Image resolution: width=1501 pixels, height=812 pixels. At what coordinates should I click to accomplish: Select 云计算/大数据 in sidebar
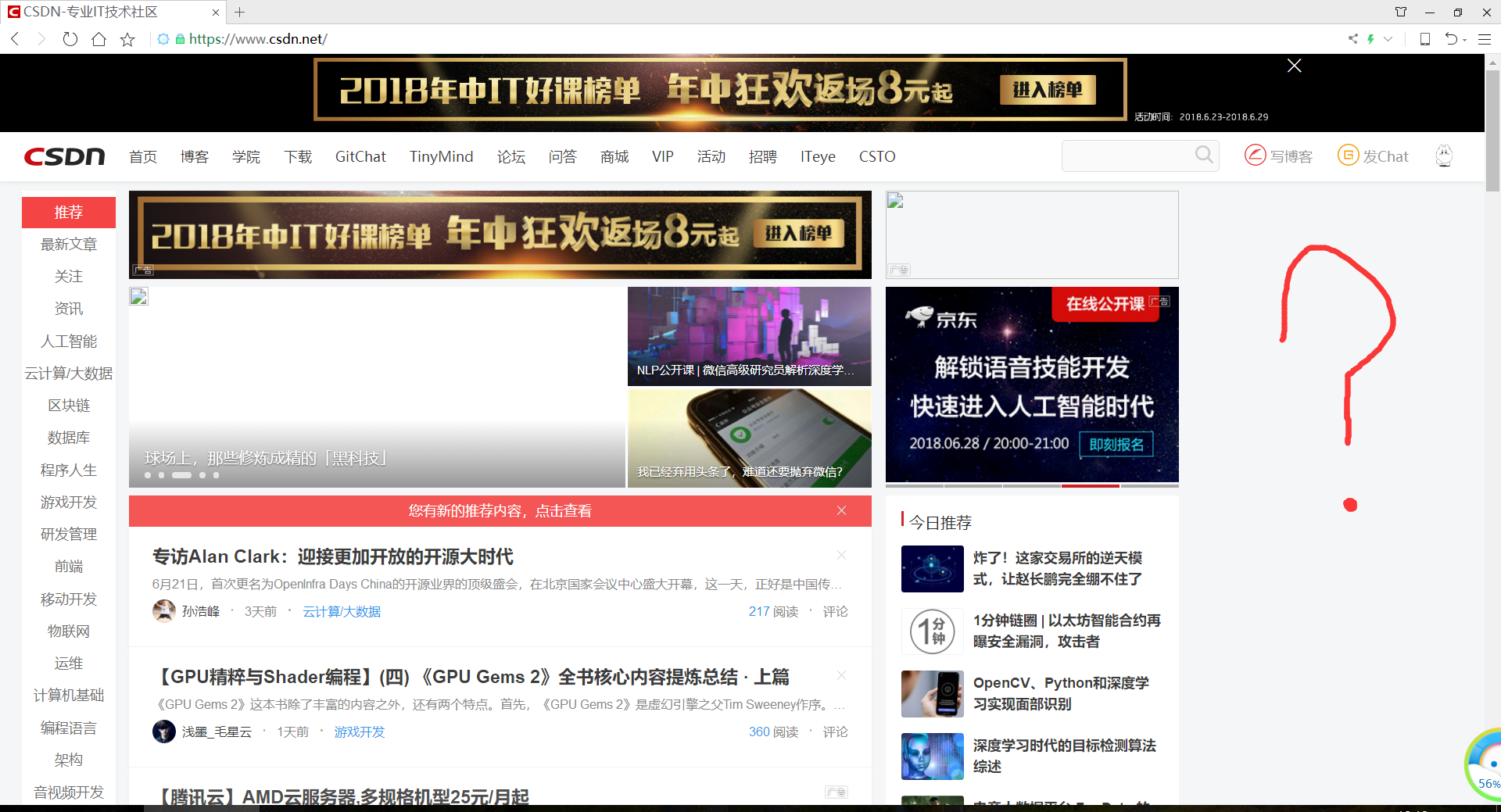69,374
